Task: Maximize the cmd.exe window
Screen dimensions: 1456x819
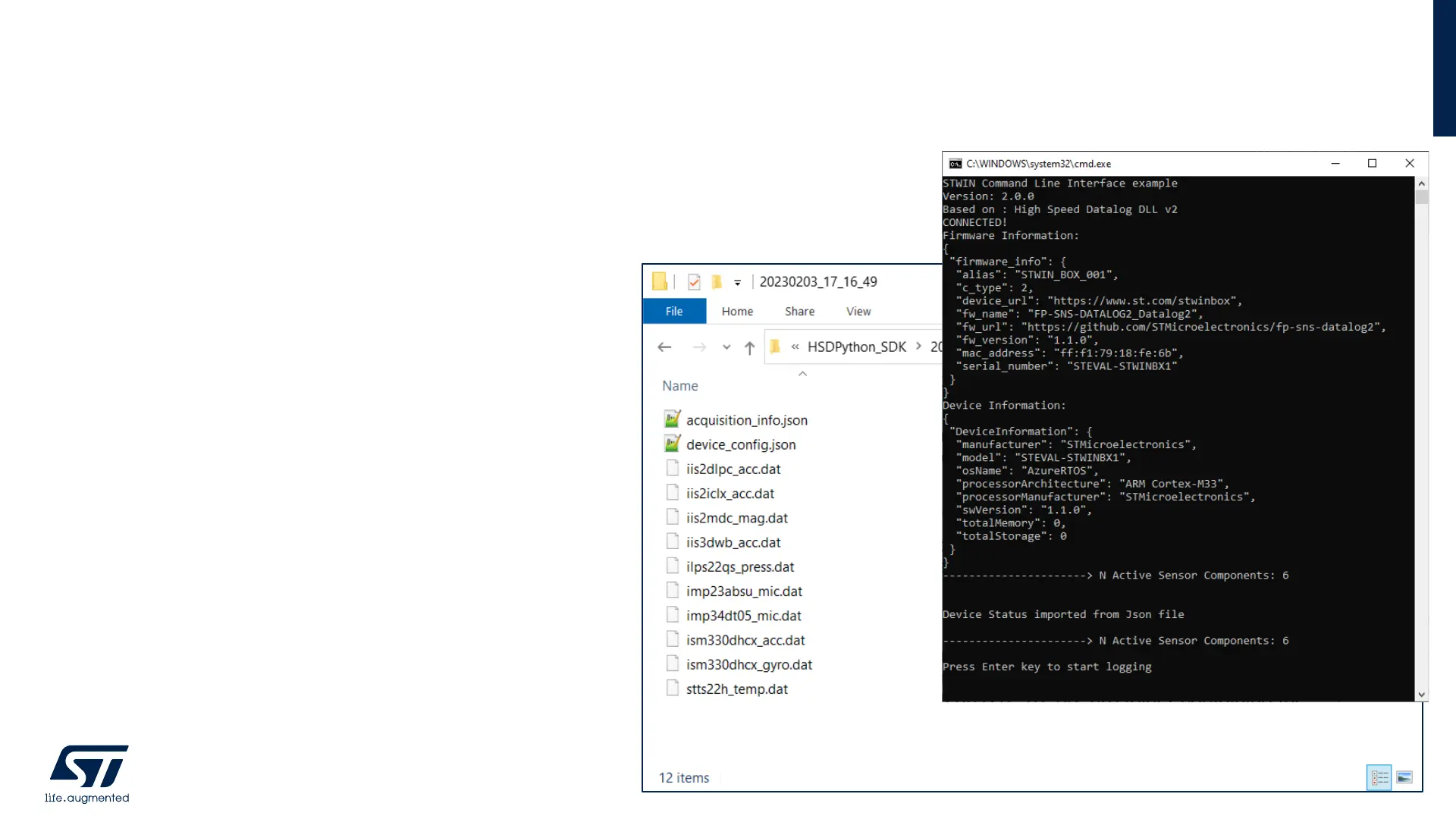Action: click(1372, 163)
